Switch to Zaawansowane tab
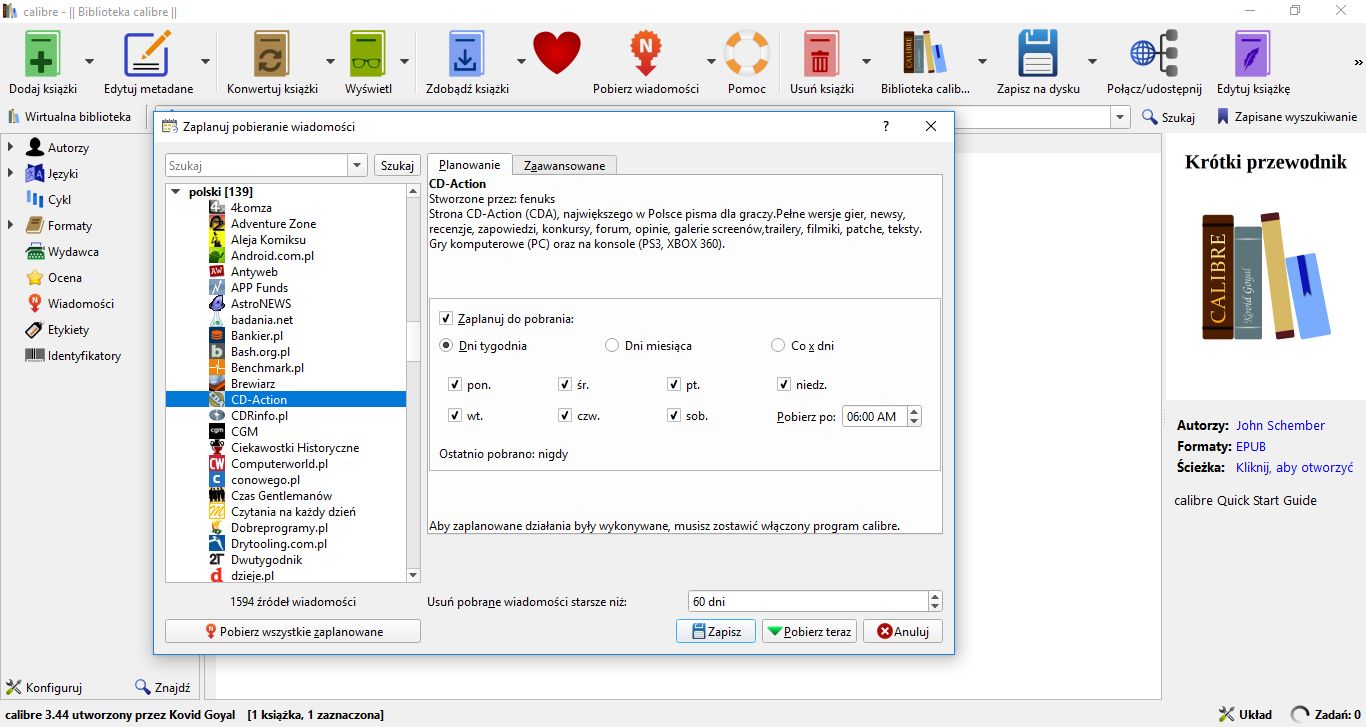Viewport: 1366px width, 727px height. tap(565, 165)
